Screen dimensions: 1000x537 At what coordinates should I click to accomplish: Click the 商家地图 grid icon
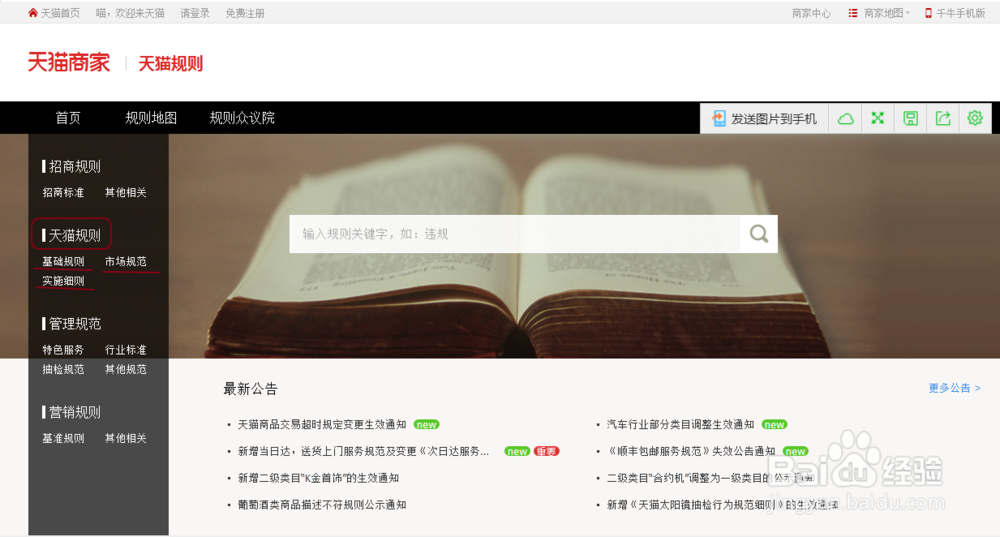click(853, 13)
